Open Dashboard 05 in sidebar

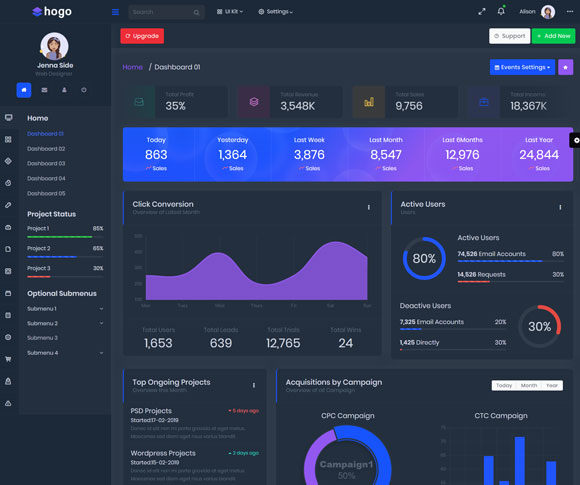pyautogui.click(x=46, y=193)
